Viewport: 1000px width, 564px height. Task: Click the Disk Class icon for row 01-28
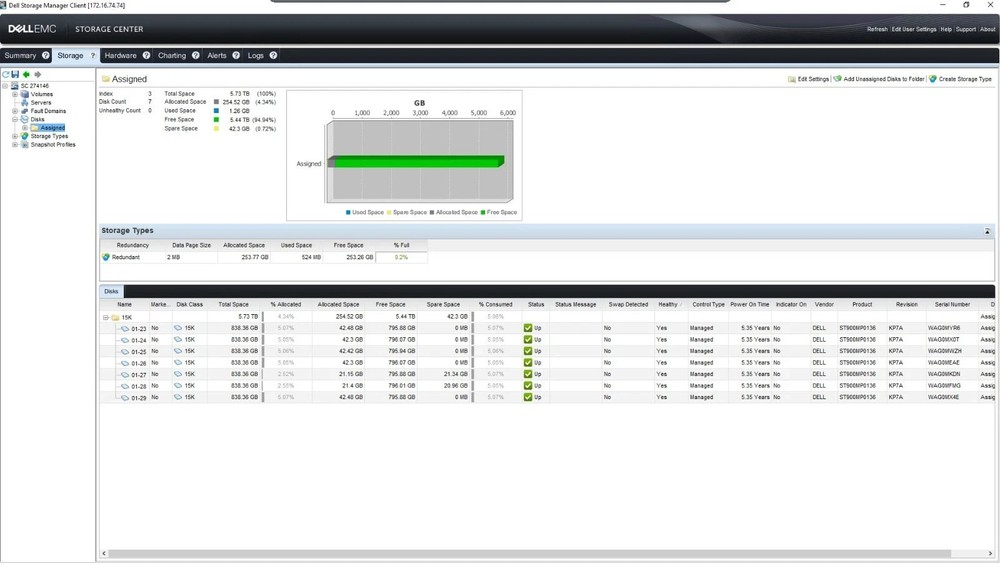(178, 385)
